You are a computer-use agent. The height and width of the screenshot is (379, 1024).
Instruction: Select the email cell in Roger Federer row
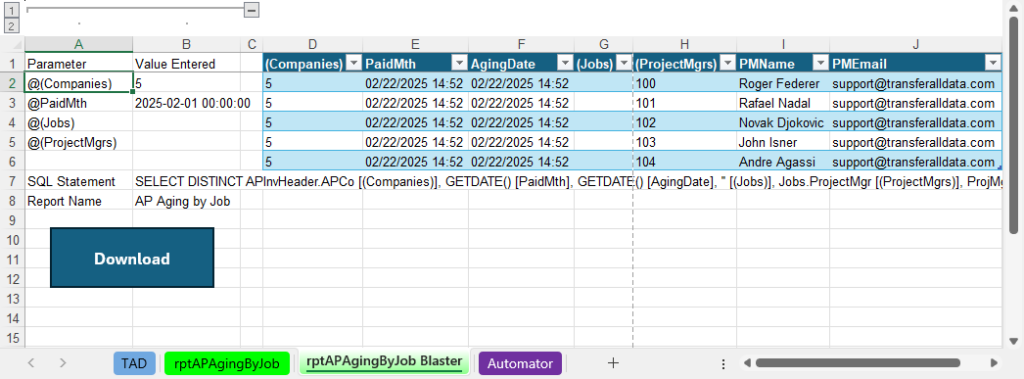(x=916, y=83)
